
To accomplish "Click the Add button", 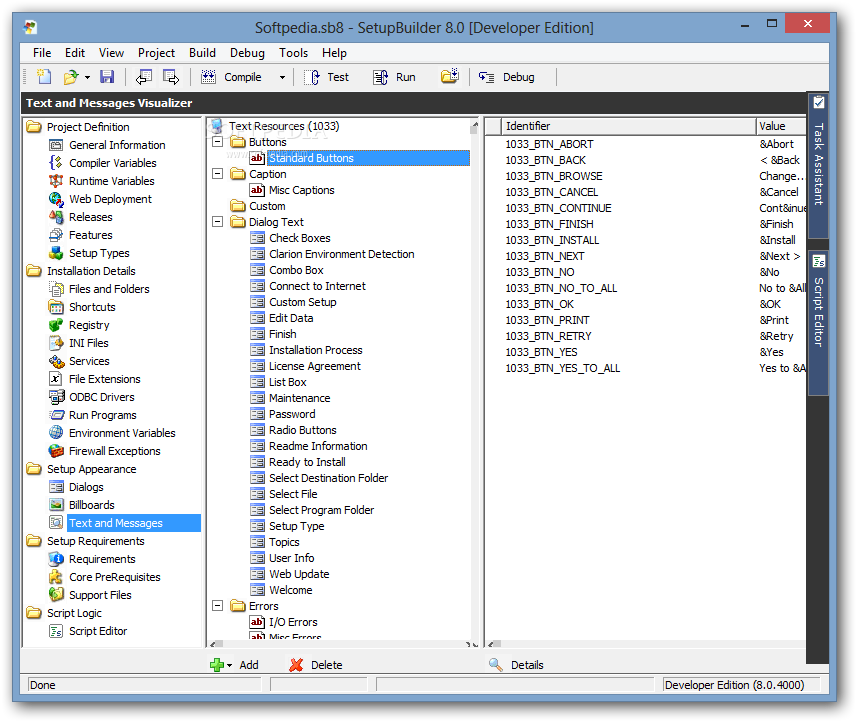I will [x=235, y=665].
